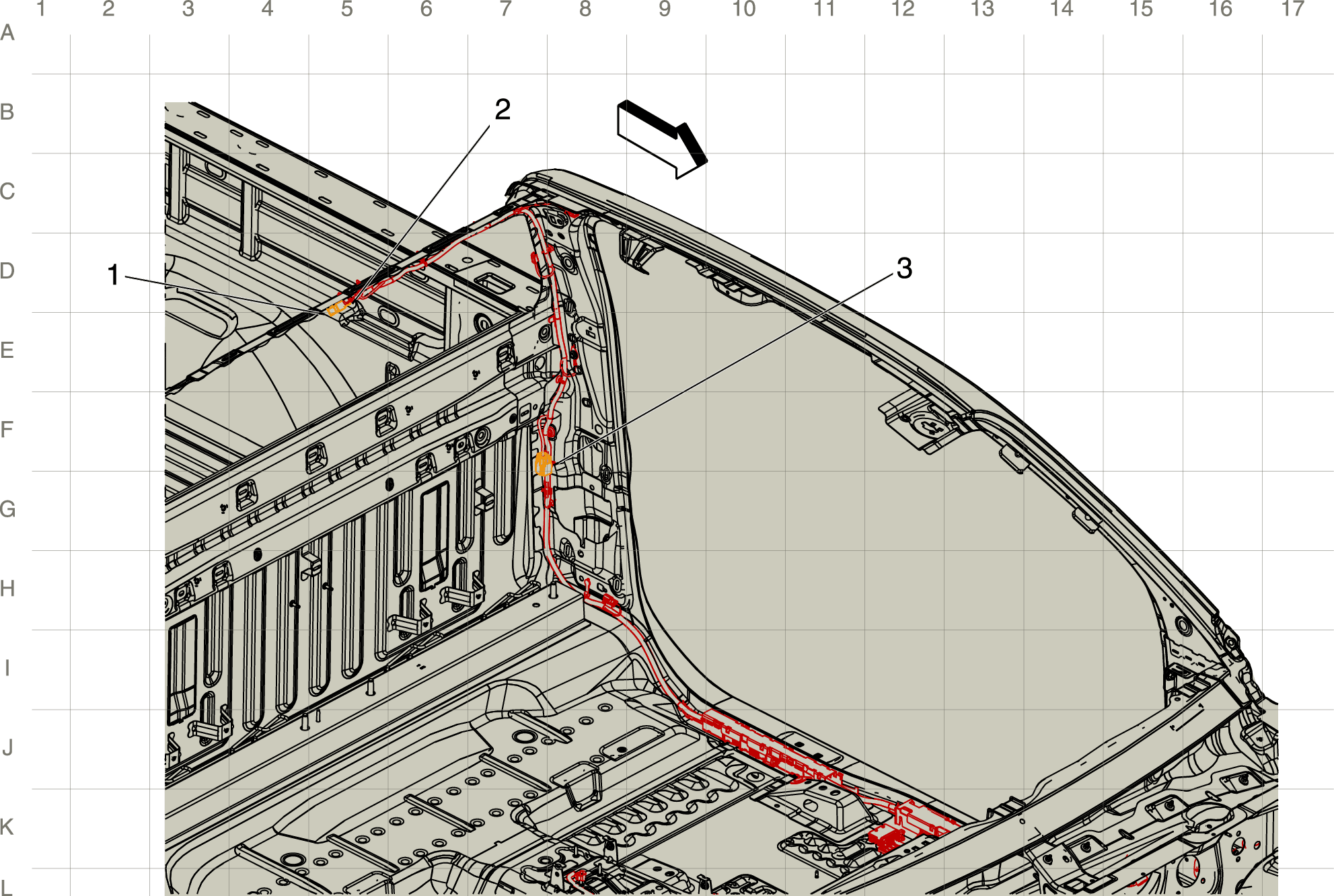This screenshot has width=1334, height=896.
Task: Click grid column label 14 in top ruler
Action: (x=1062, y=9)
